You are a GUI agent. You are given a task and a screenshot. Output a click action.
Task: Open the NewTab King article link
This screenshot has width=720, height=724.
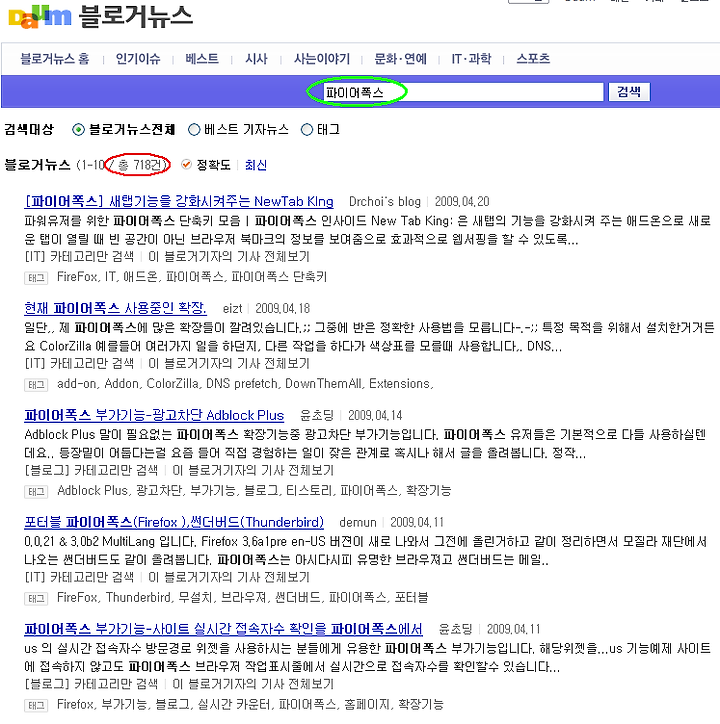pos(179,201)
